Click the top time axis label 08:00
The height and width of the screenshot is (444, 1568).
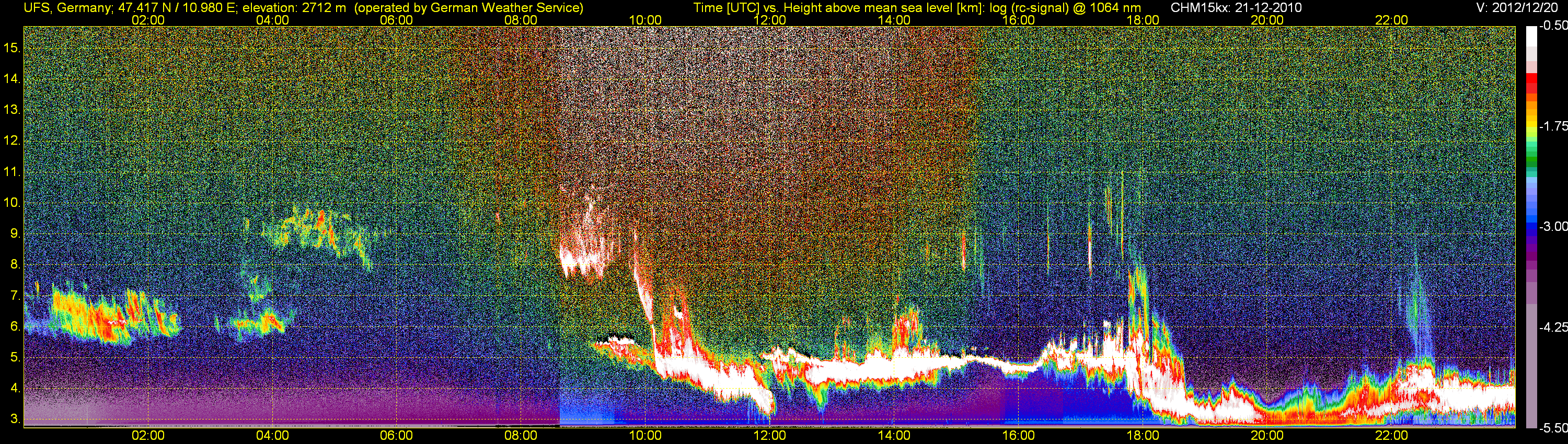coord(521,20)
